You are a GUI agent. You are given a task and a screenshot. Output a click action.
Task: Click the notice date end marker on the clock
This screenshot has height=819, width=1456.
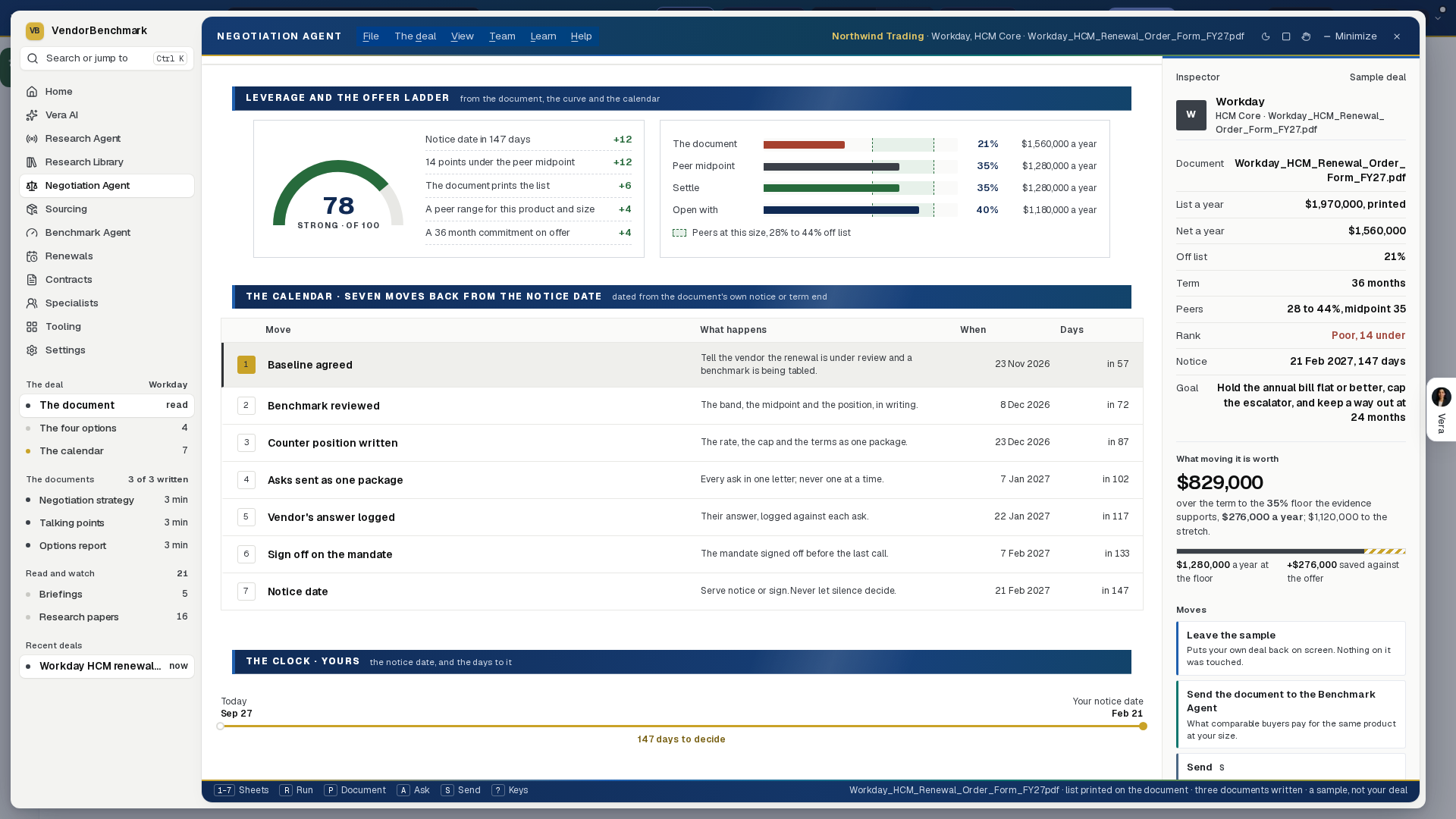1143,726
